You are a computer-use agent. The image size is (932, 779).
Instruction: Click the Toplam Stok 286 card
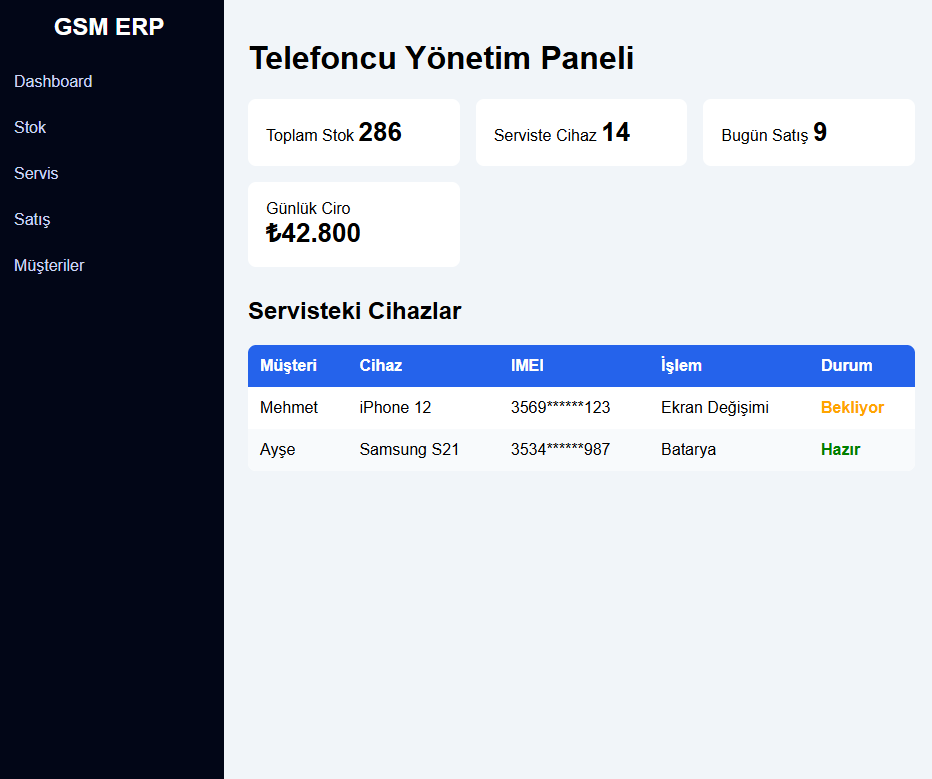click(354, 133)
